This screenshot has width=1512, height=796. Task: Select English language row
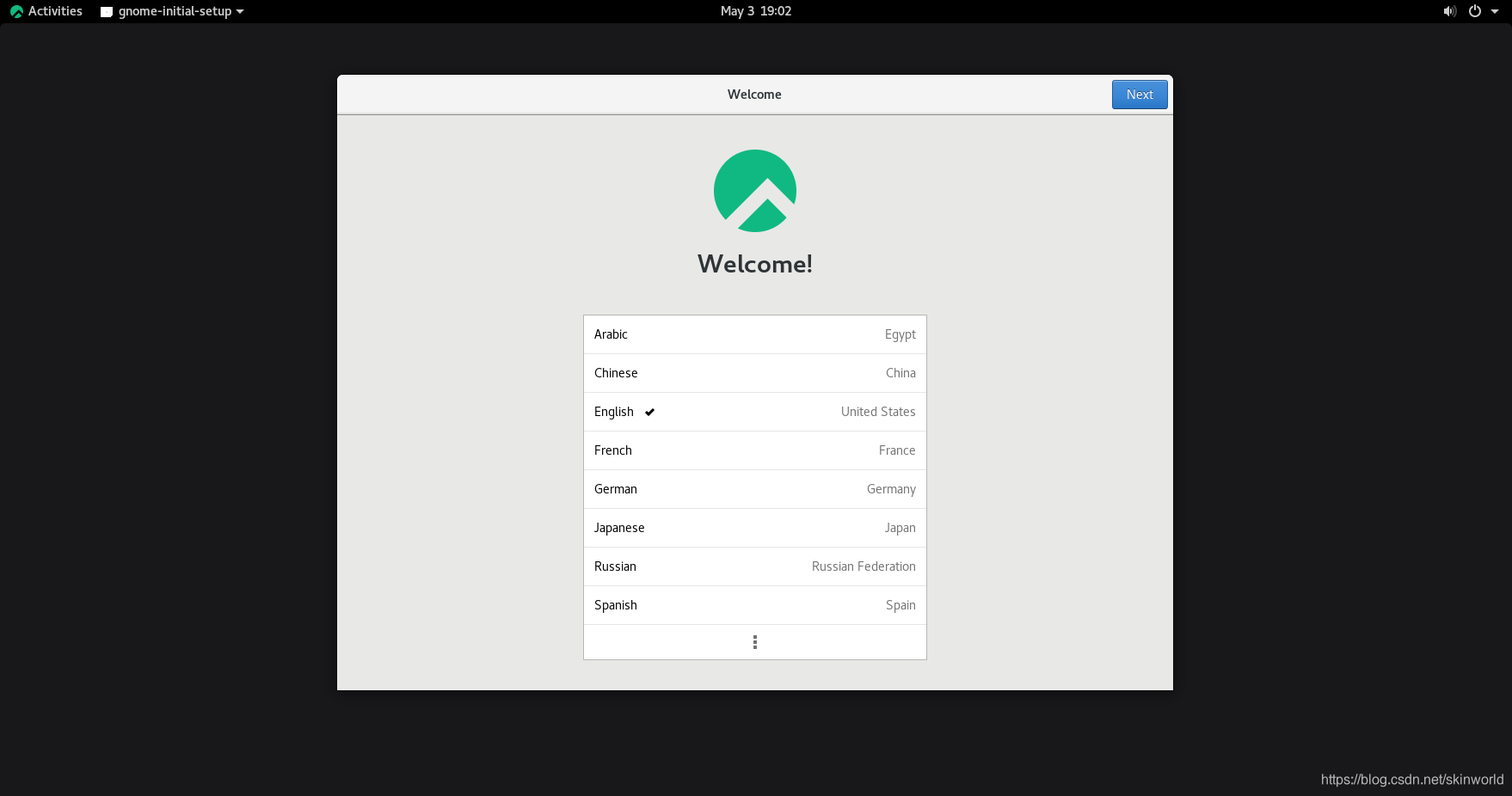click(755, 412)
